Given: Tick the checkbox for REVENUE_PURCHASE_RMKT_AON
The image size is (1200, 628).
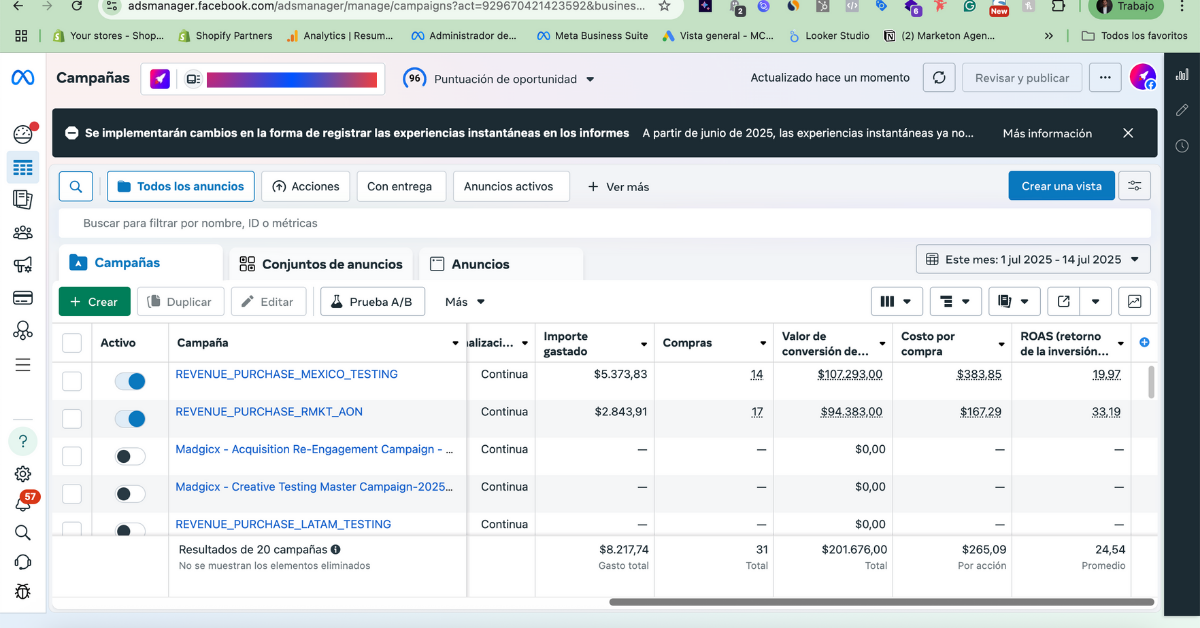Looking at the screenshot, I should pyautogui.click(x=72, y=418).
